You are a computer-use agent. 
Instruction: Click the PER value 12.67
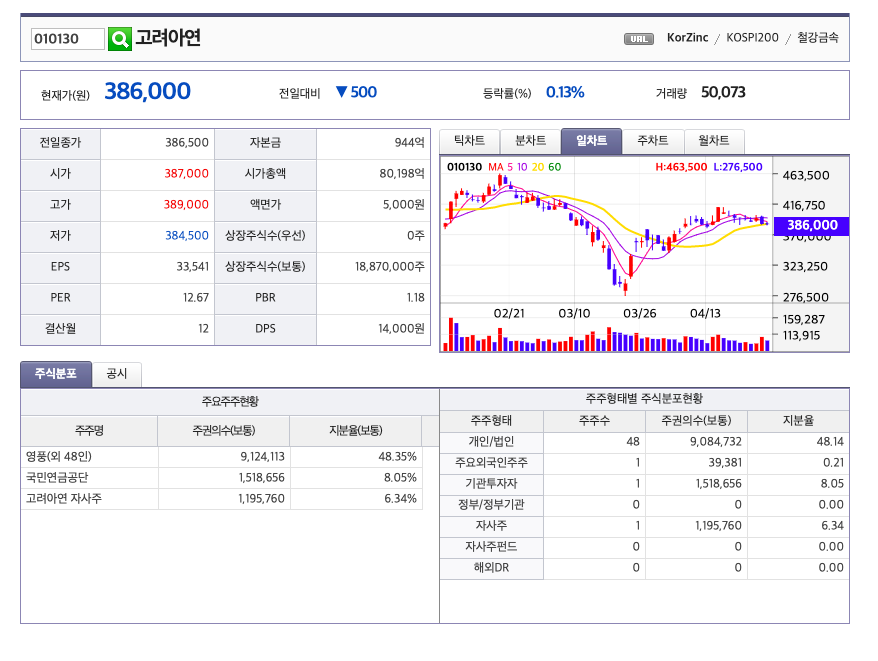point(196,297)
